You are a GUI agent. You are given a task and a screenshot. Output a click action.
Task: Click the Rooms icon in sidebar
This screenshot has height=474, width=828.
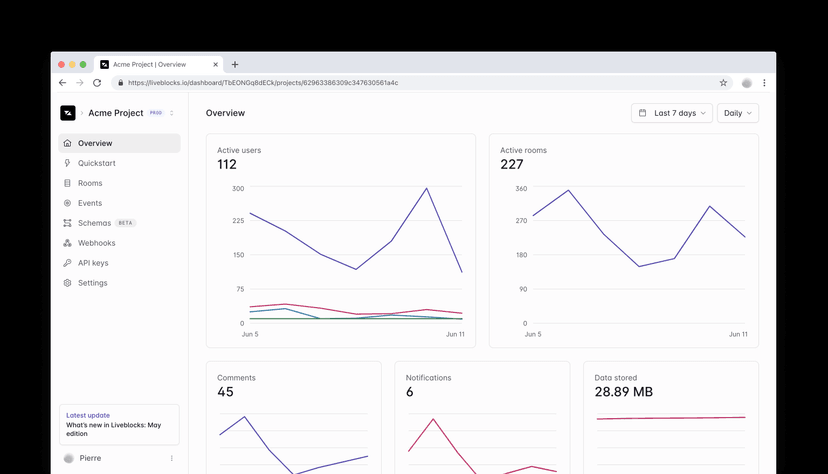(67, 183)
